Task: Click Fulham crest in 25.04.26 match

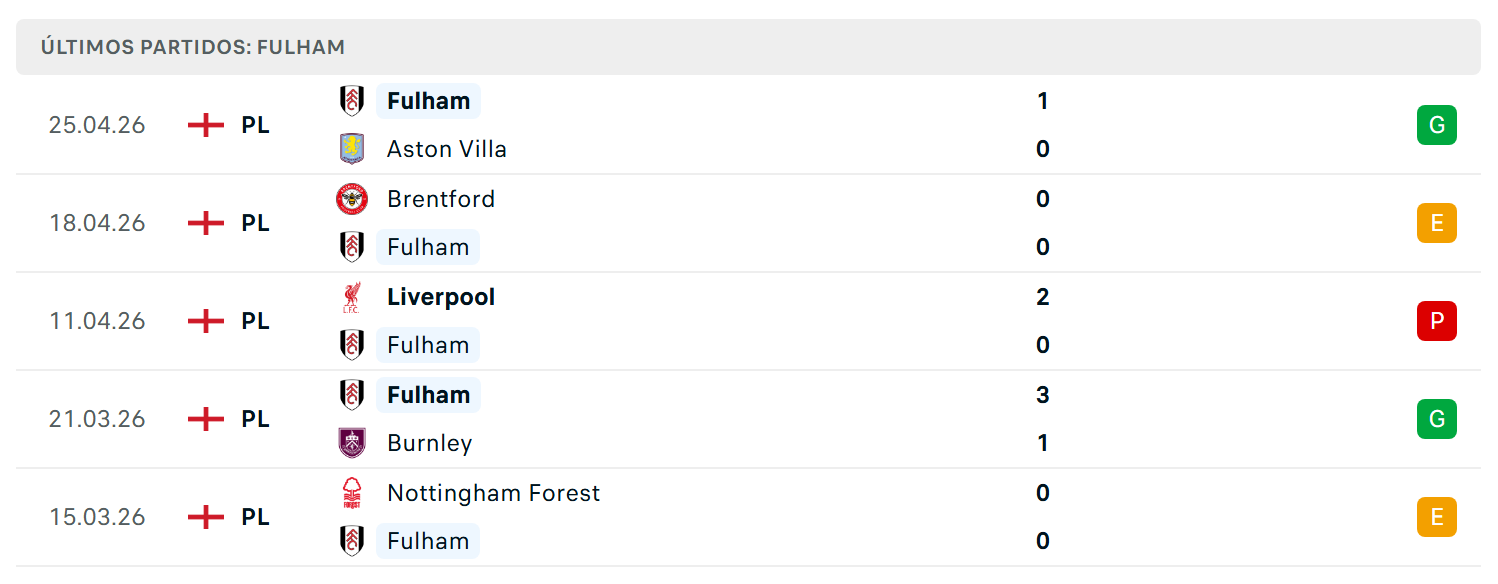Action: (352, 101)
